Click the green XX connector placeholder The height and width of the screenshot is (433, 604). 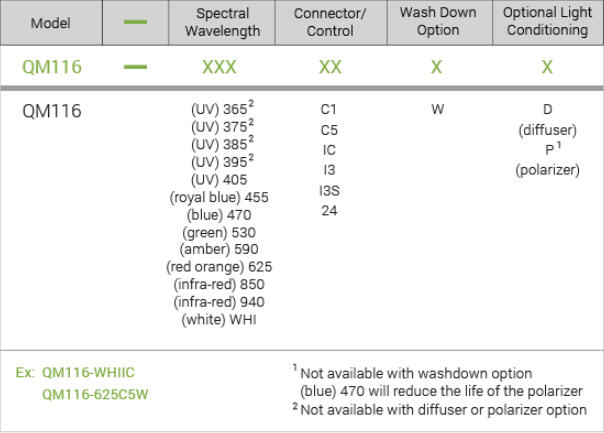point(329,67)
